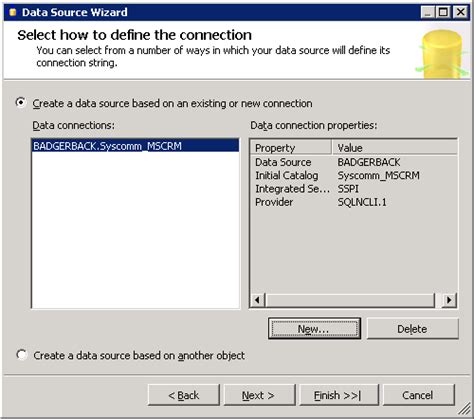Screen dimensions: 474x419
Task: Click the Value column header
Action: [394, 147]
